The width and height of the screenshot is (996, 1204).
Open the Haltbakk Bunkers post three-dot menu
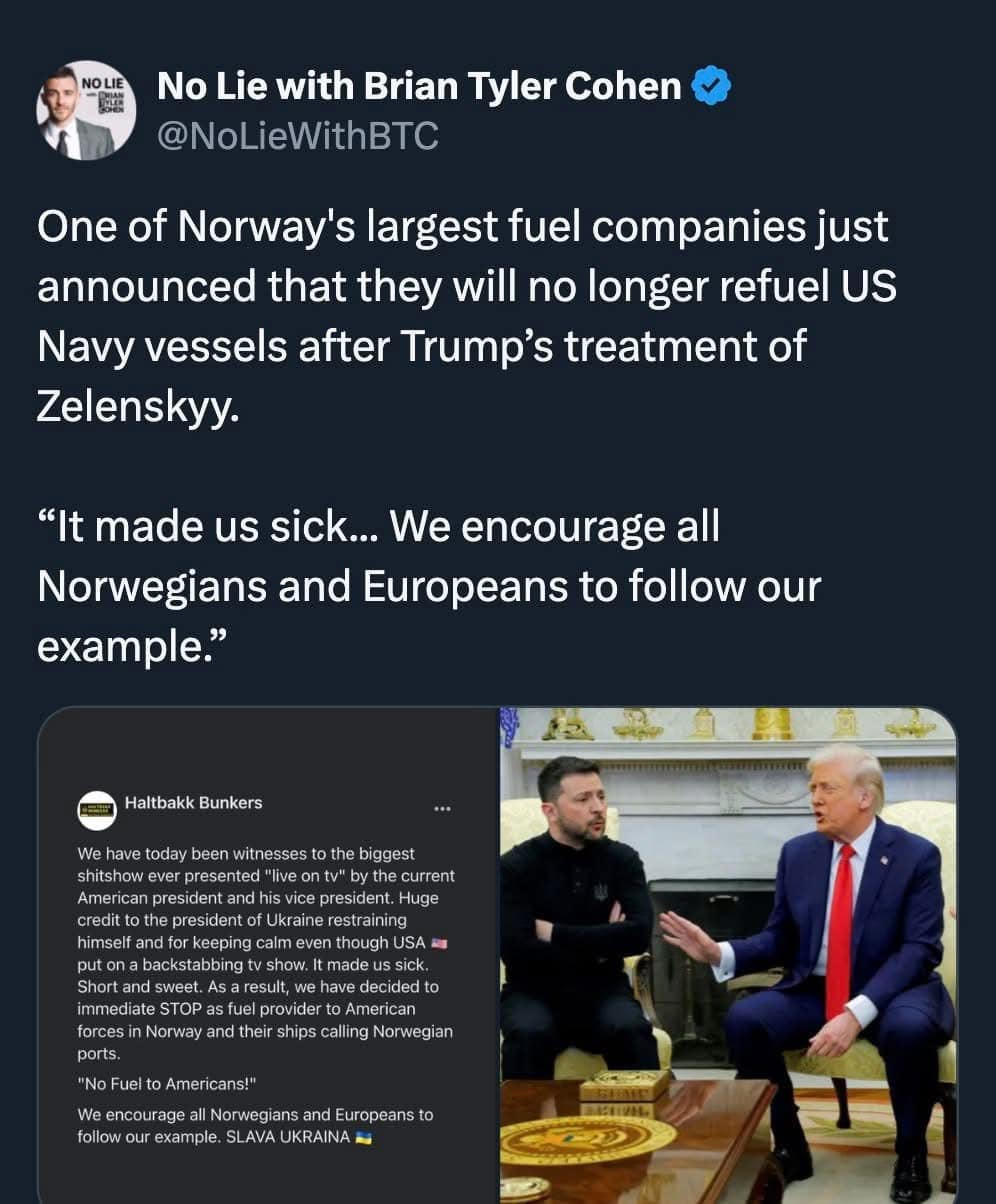[442, 808]
